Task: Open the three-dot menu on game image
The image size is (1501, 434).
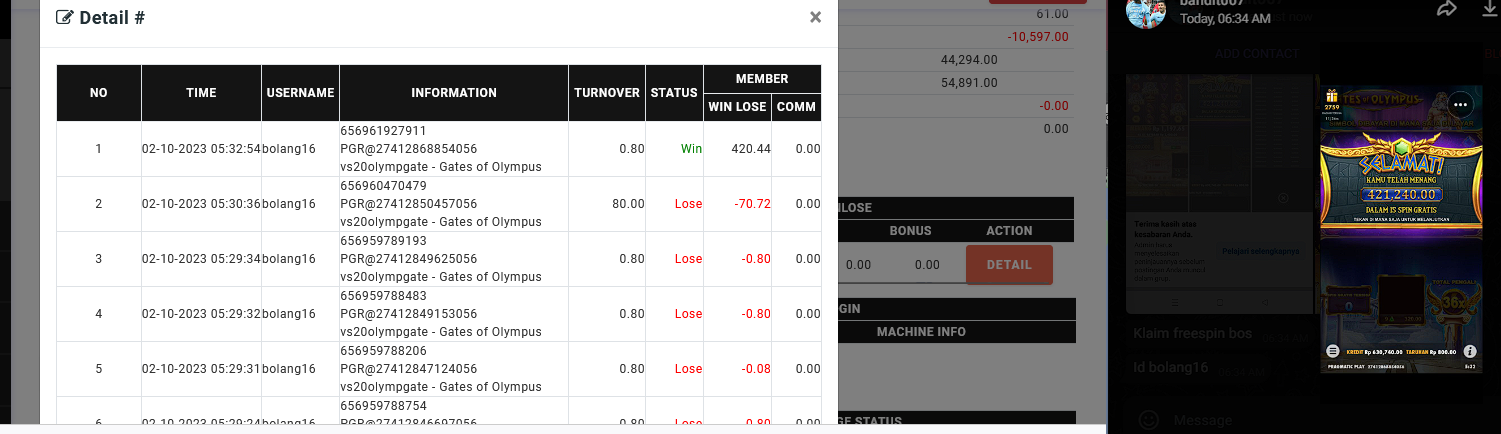Action: [x=1460, y=104]
